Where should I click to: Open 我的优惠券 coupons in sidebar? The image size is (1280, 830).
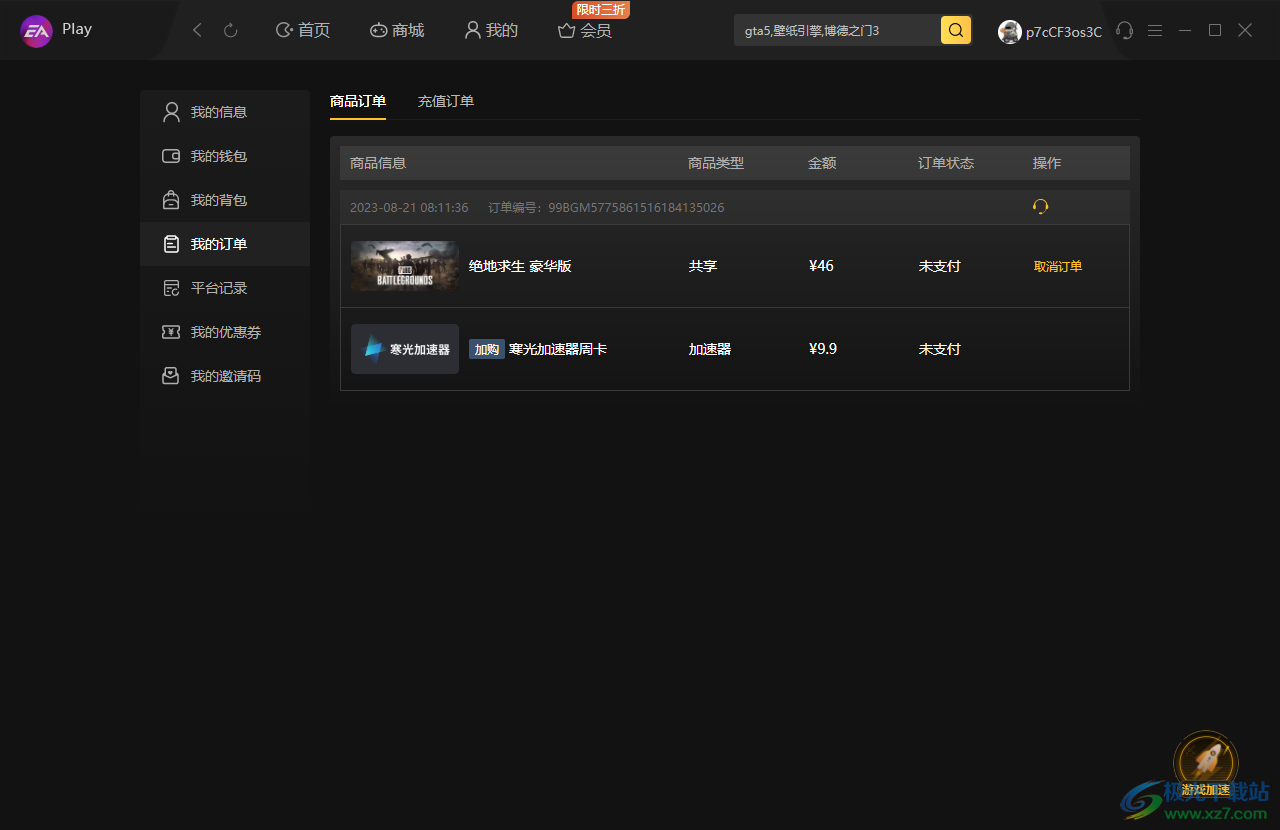(225, 332)
